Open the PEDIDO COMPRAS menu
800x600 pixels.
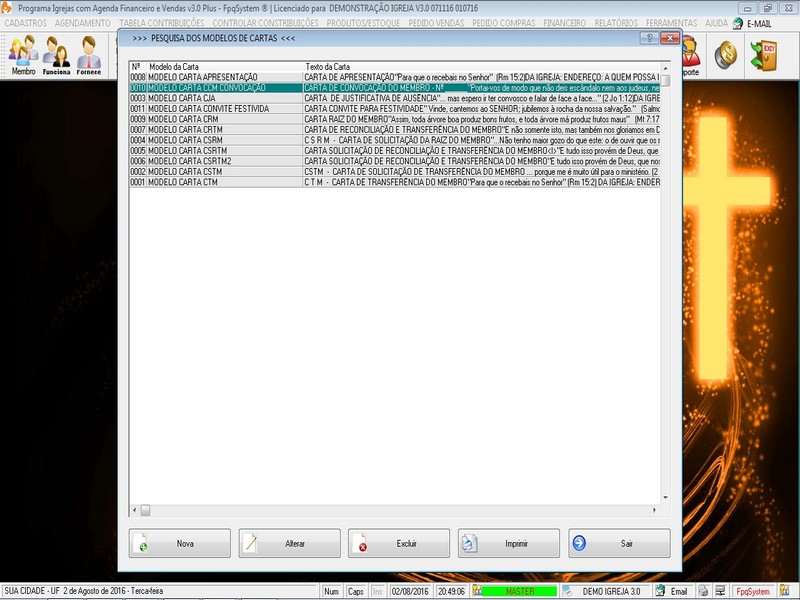point(504,23)
